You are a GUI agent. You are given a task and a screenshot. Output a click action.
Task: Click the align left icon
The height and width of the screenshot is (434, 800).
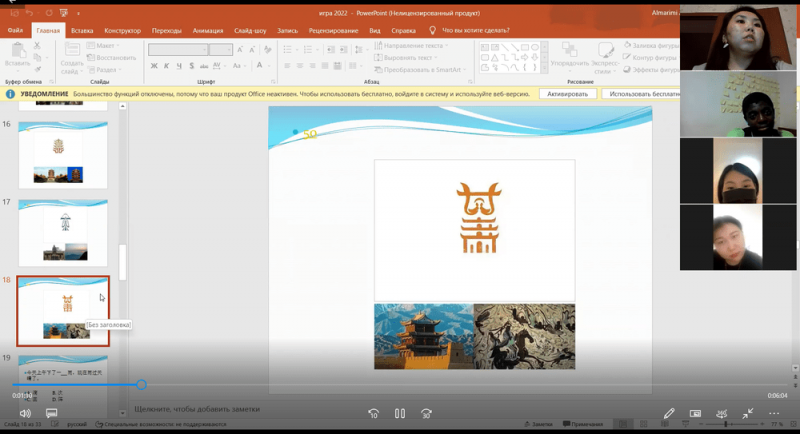[x=287, y=66]
